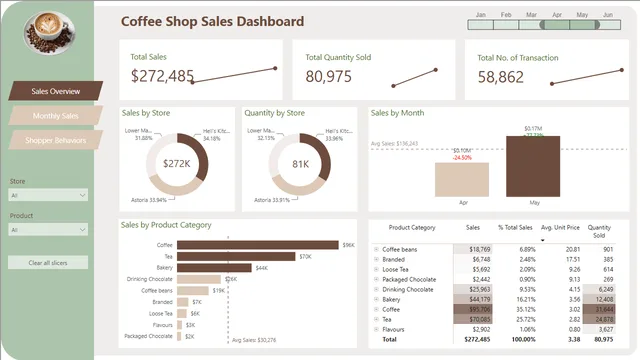Click the Total Sales $272,485 value
The image size is (640, 360).
(162, 76)
